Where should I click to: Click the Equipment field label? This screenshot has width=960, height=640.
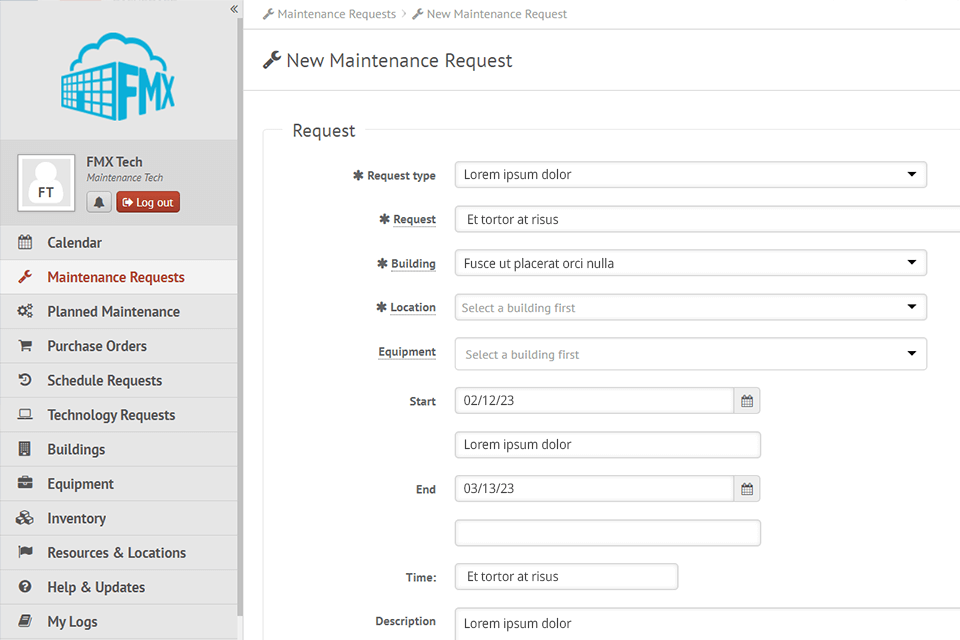pos(407,352)
